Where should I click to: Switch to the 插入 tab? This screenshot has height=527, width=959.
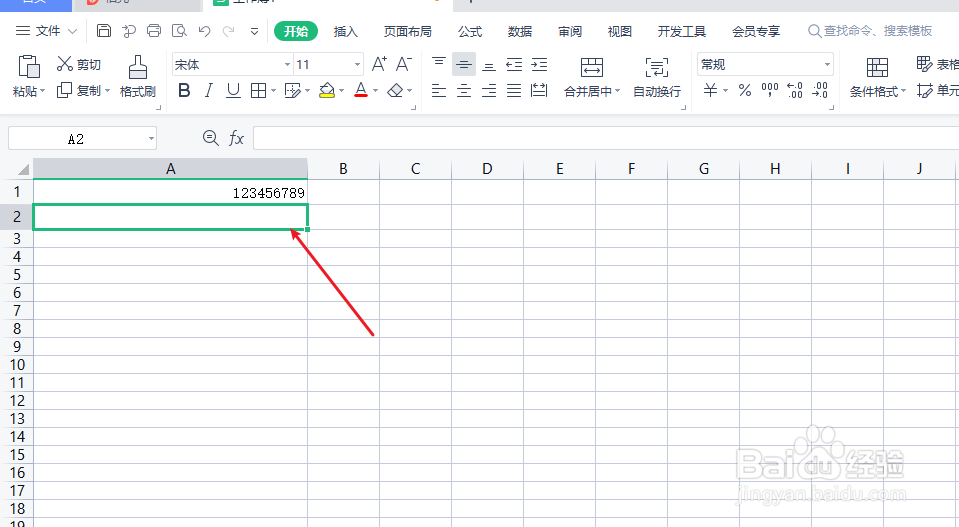tap(346, 31)
